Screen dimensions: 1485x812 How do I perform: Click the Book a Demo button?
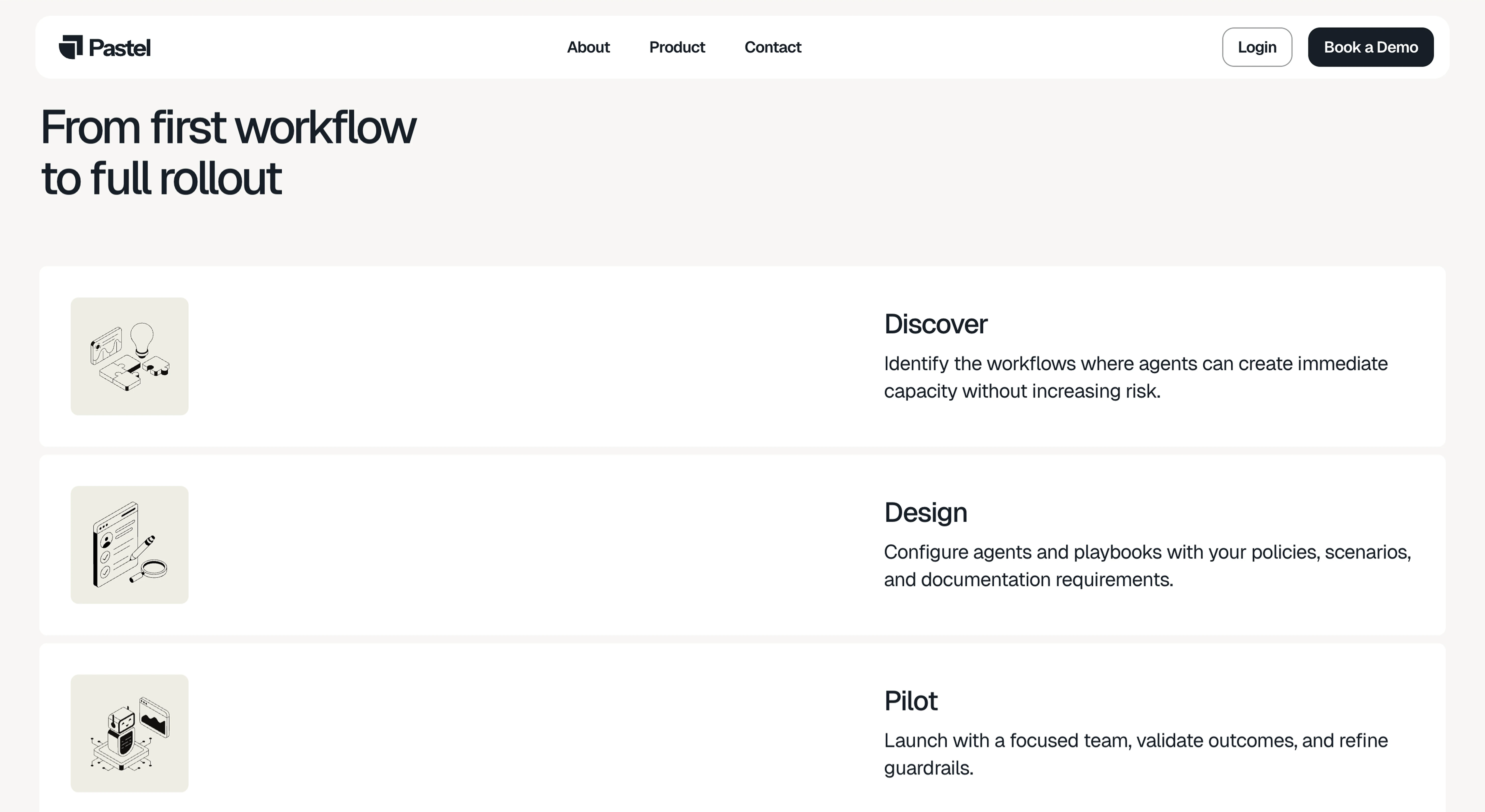[x=1370, y=47]
